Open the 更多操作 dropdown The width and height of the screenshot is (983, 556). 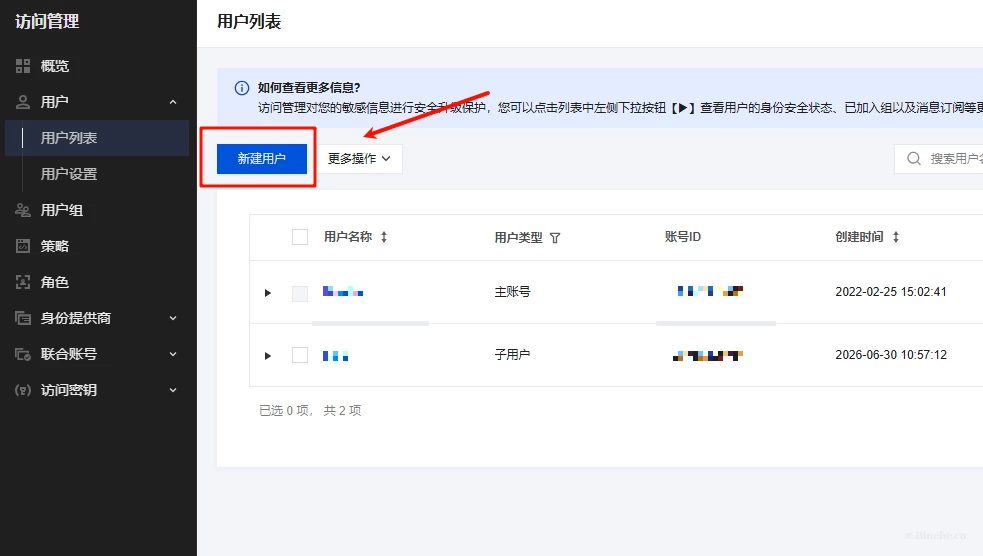(359, 159)
